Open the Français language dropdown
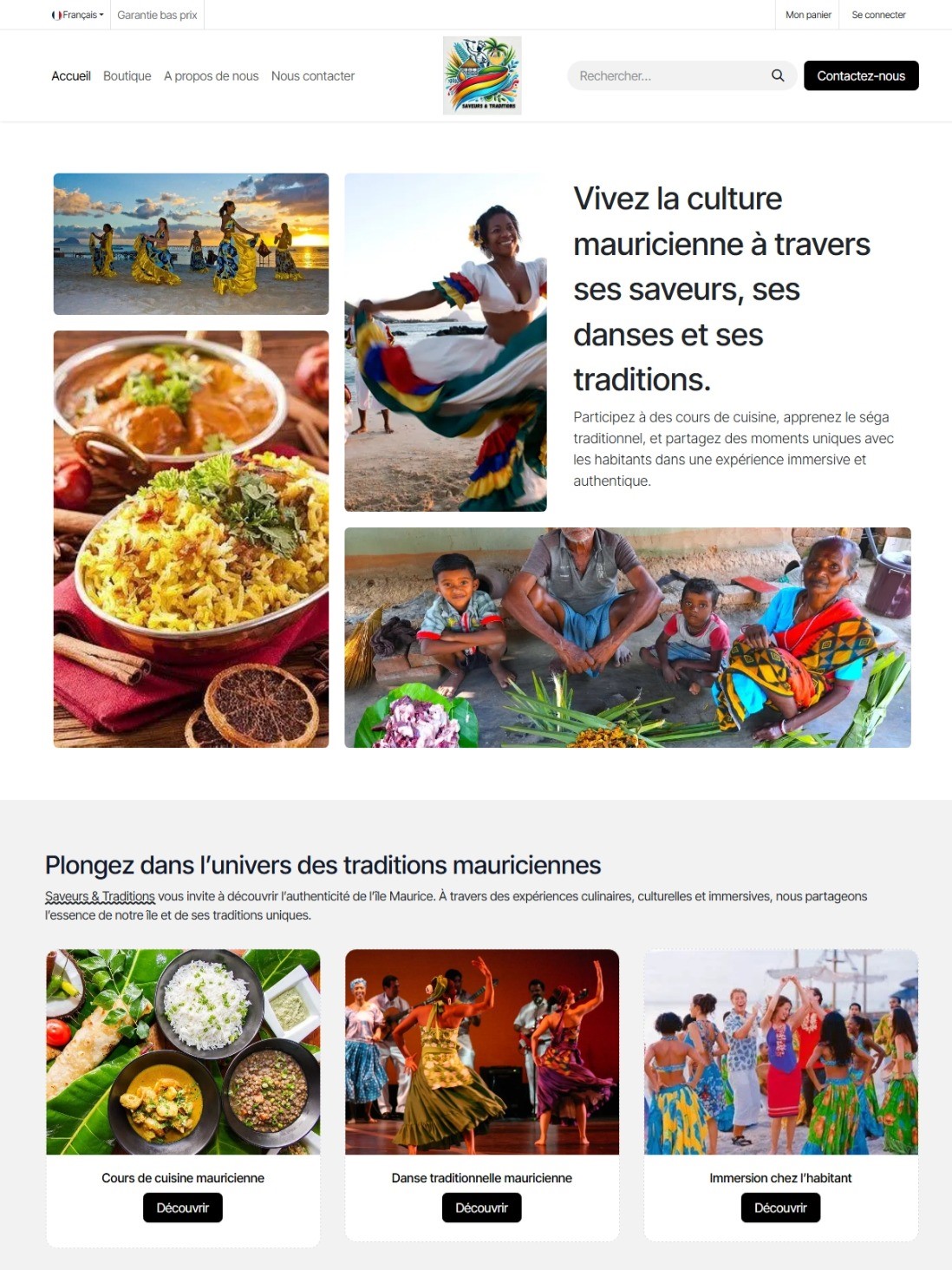Screen dimensions: 952x1270 [78, 15]
